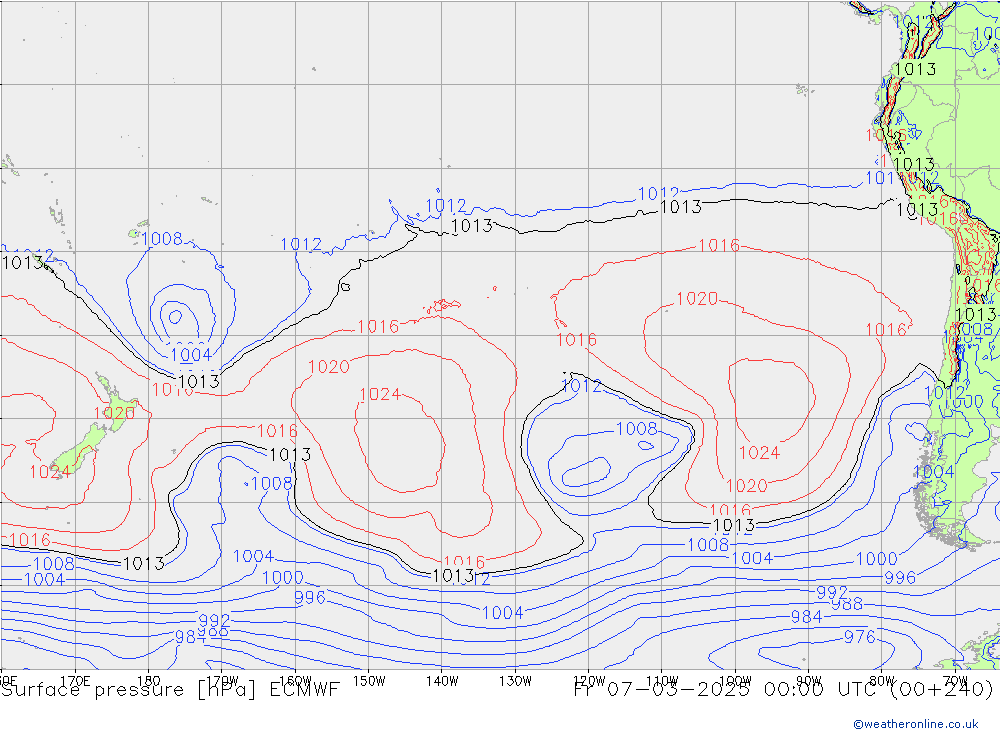Click the 984 isobar label
Screen dimensions: 1000x733
pyautogui.click(x=806, y=617)
